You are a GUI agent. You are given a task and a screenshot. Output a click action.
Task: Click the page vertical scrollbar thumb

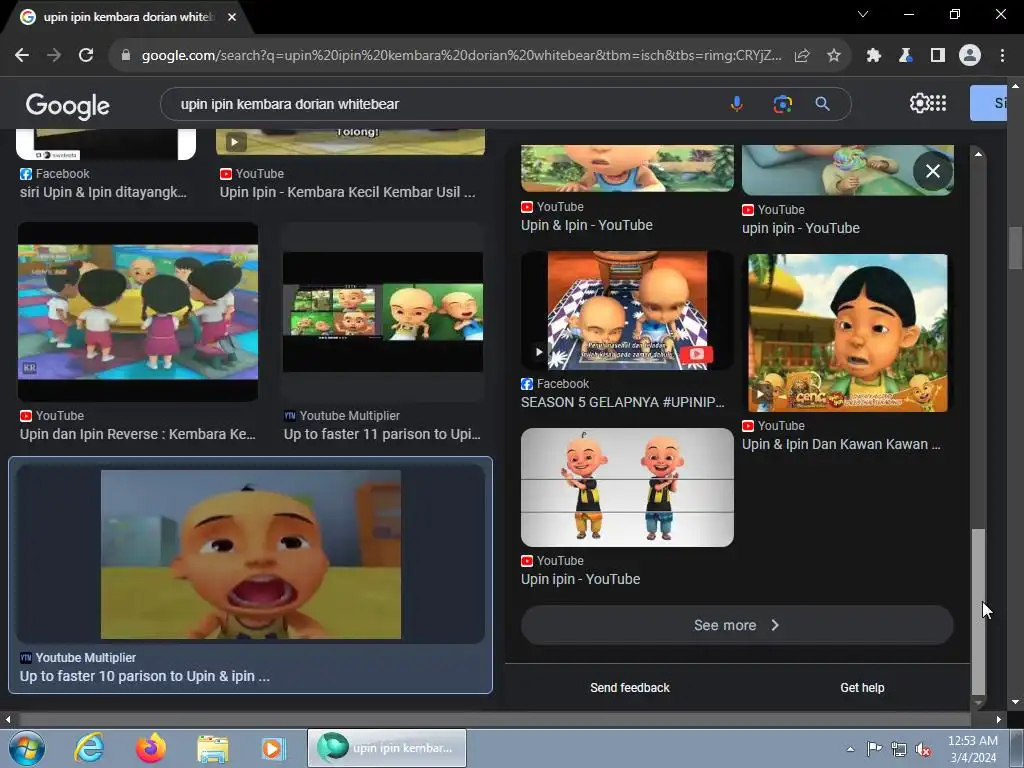[1015, 248]
